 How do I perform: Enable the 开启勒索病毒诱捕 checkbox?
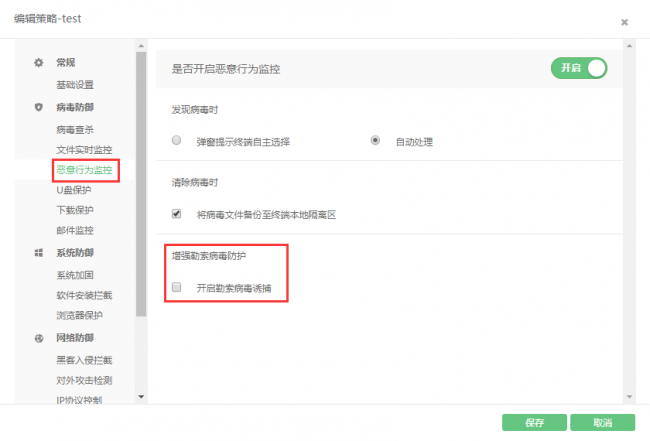[x=177, y=287]
